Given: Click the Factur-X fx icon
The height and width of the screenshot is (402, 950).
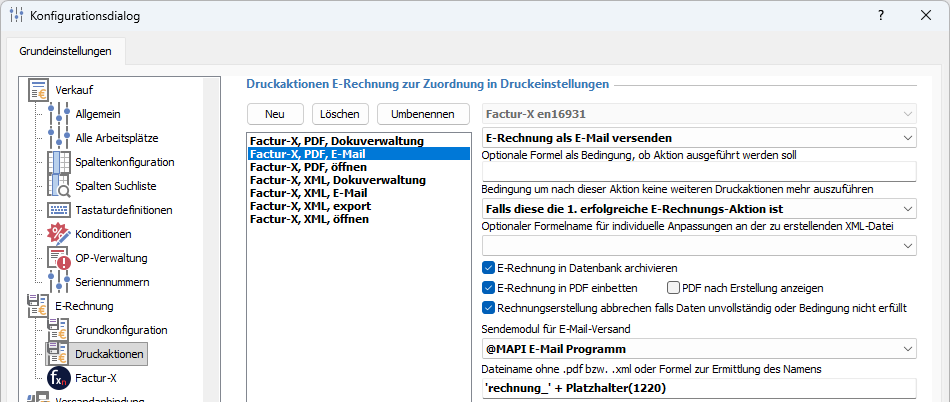Looking at the screenshot, I should click(59, 378).
